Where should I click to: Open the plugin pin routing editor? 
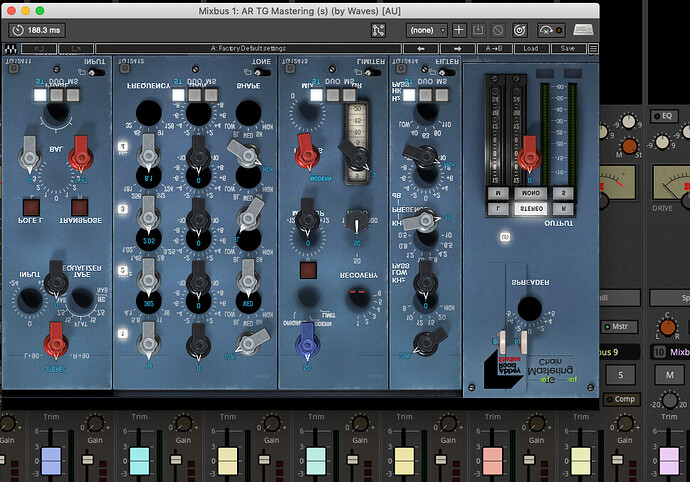(379, 30)
